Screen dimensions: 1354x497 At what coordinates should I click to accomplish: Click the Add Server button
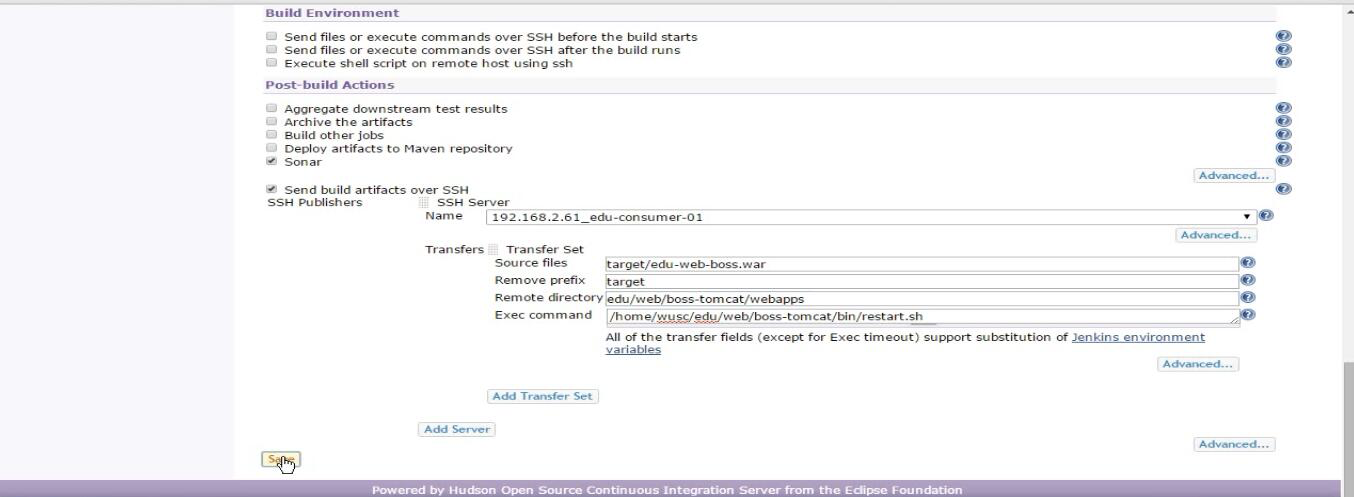tap(456, 429)
